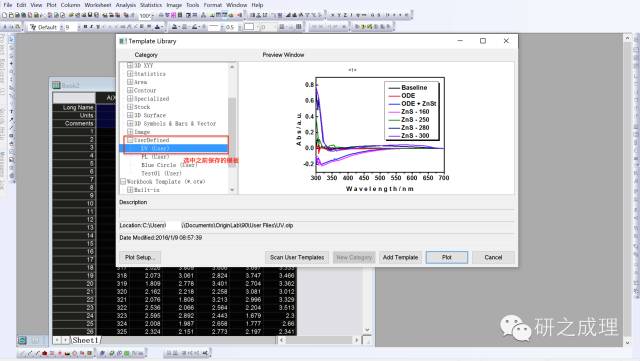Open the Help menu

(257, 5)
